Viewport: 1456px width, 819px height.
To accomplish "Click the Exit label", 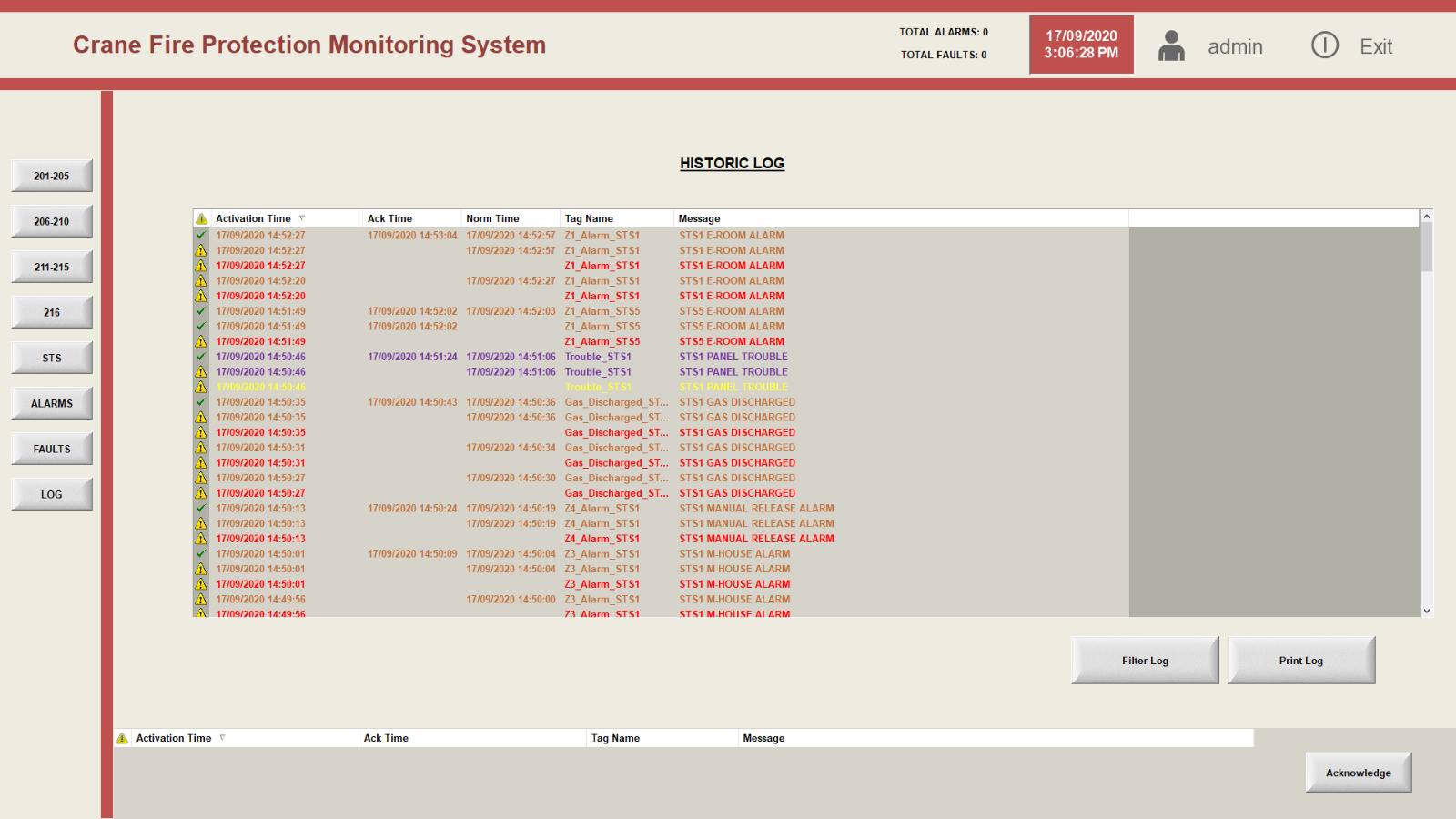I will [1376, 46].
